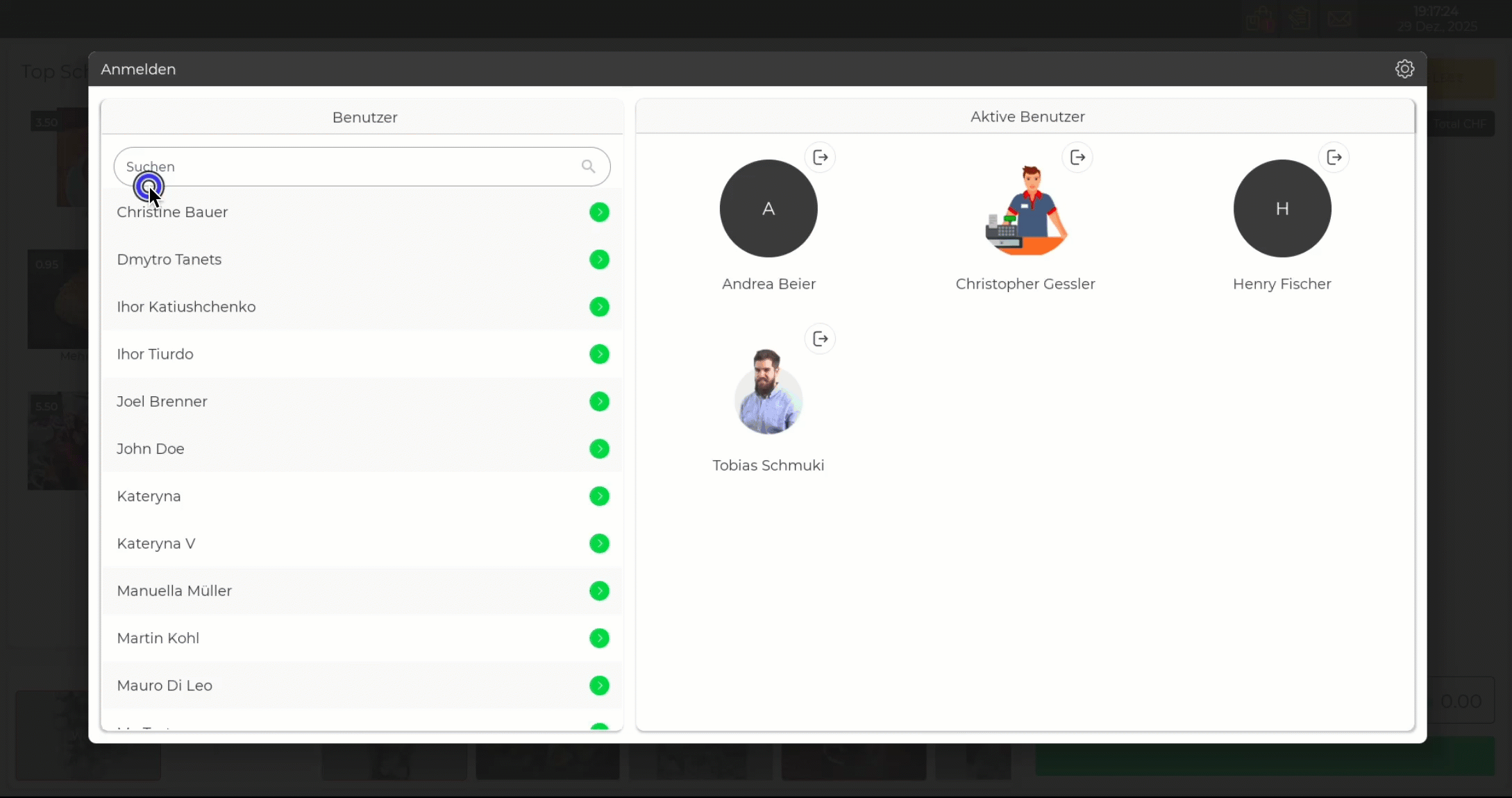The image size is (1512, 798).
Task: Pick Manuella Müller from Benutzer list
Action: tap(174, 591)
